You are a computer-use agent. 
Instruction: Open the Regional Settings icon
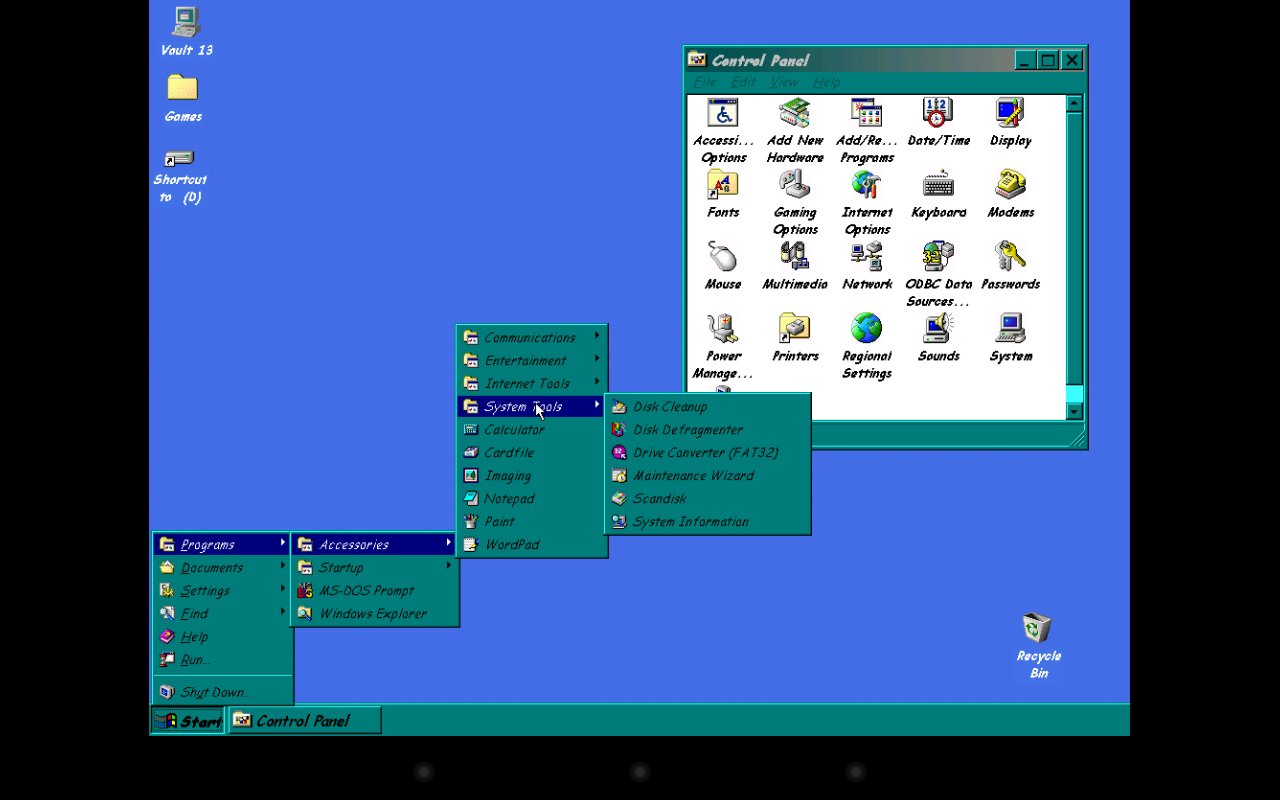click(x=866, y=329)
